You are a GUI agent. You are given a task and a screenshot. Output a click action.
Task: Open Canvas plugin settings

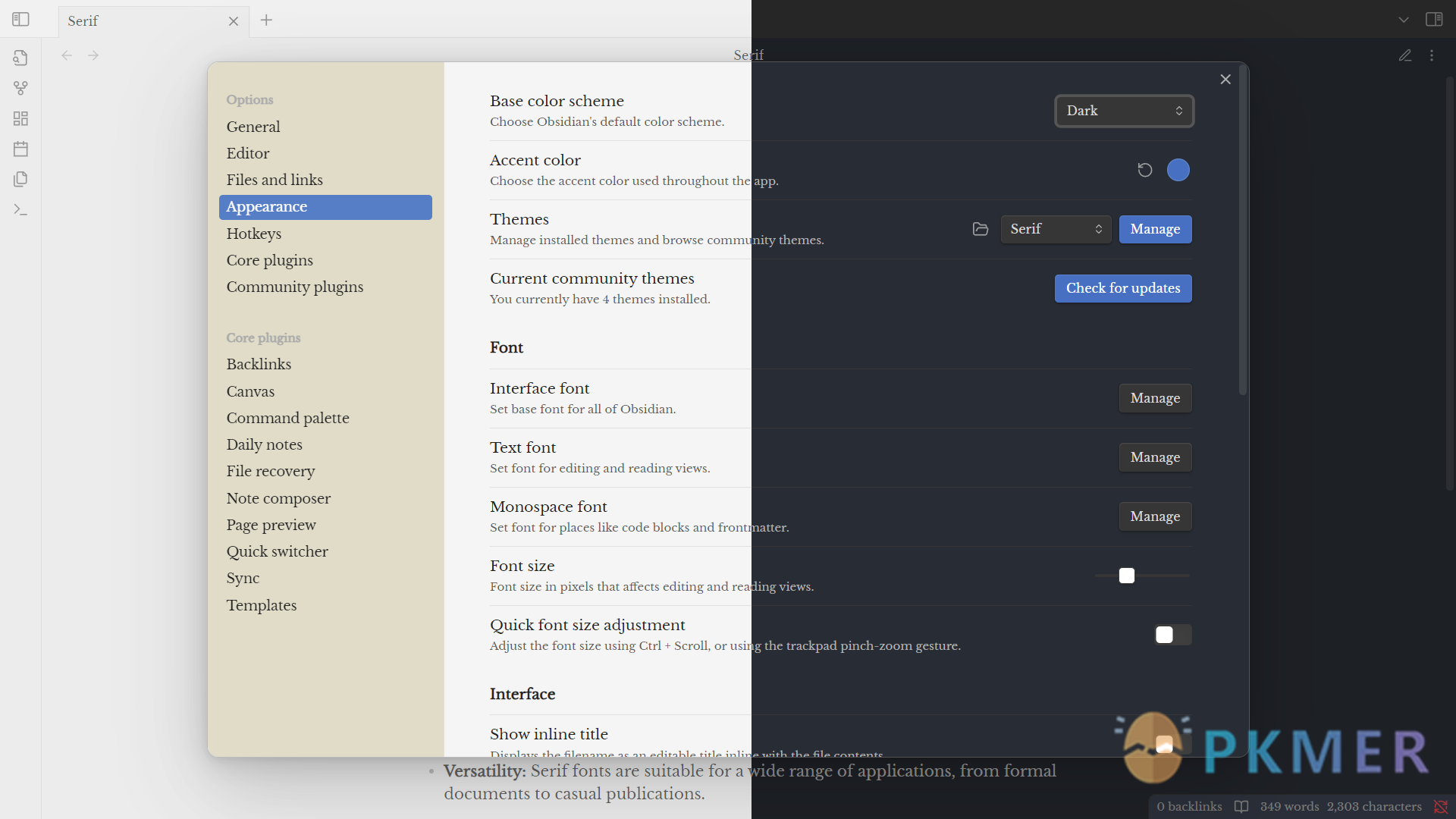click(x=325, y=391)
